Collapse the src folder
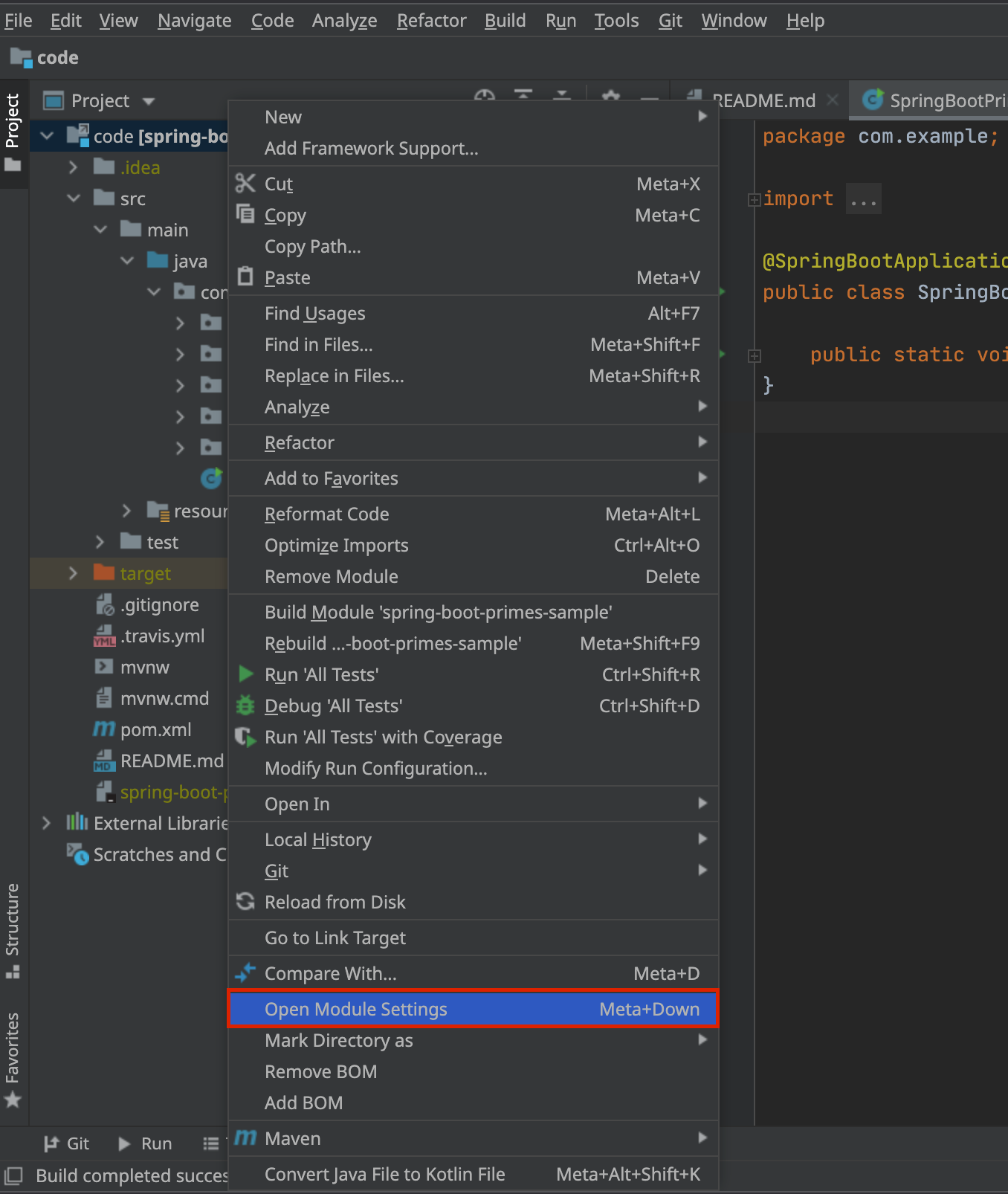 click(74, 199)
